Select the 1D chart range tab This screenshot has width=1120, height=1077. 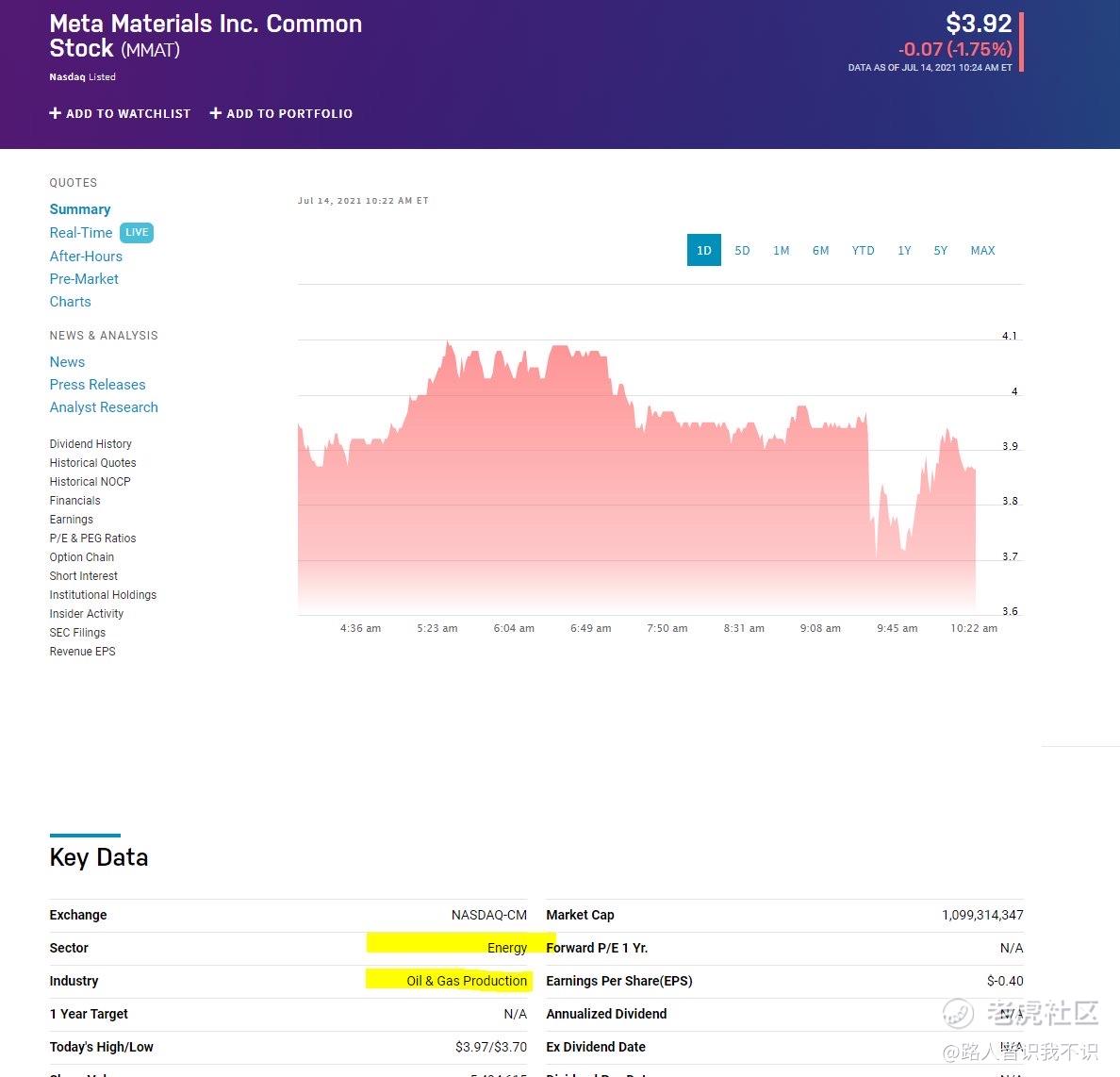point(703,250)
